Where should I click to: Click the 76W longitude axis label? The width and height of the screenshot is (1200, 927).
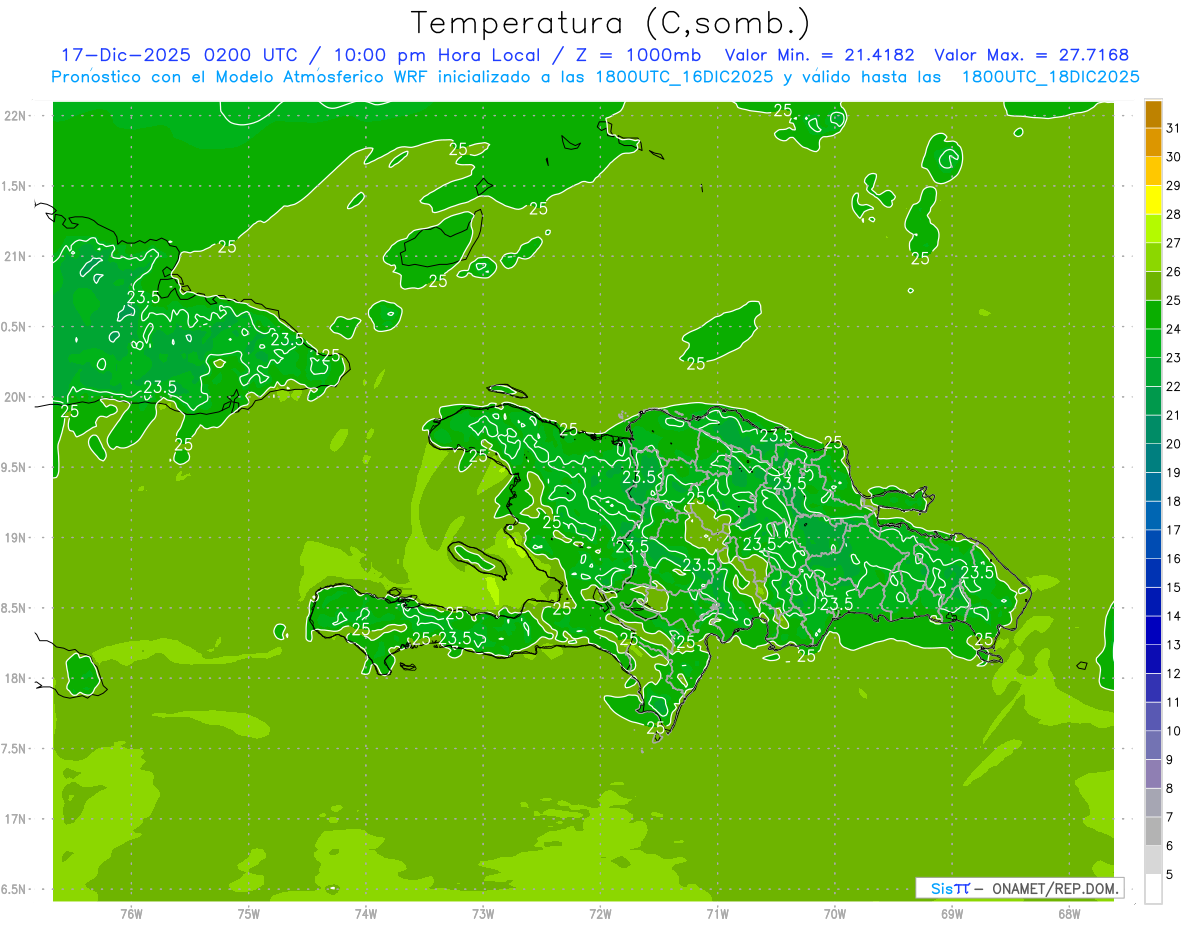(x=131, y=913)
